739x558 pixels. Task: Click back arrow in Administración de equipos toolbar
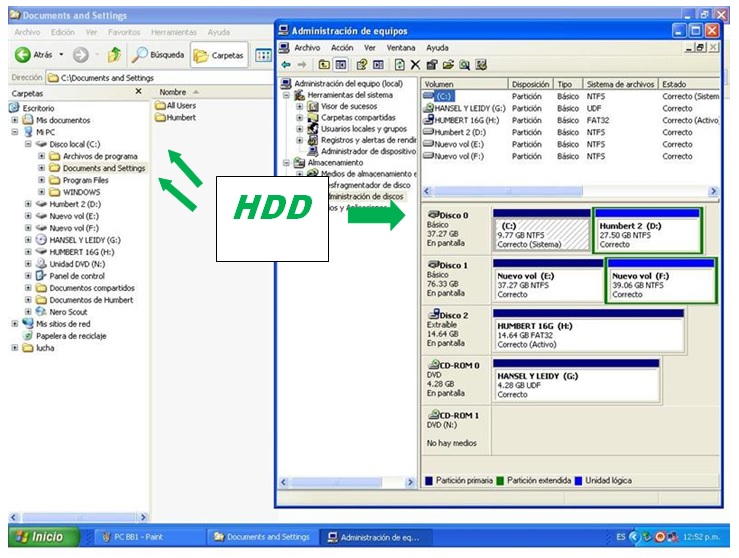click(286, 65)
